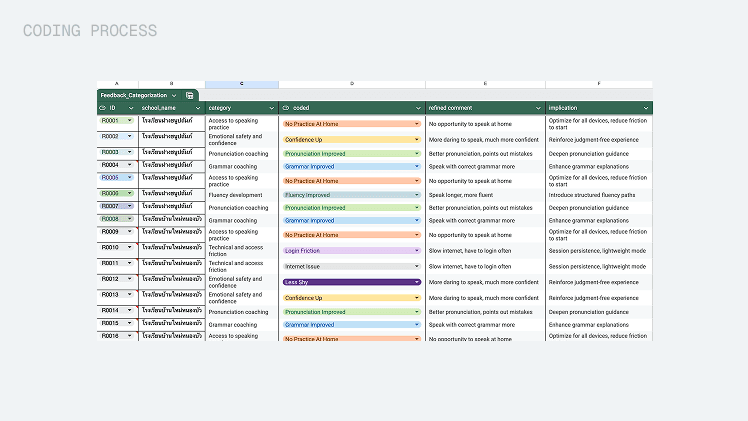Click the No Practice At Home chip in row R0001
Screen dimensions: 748x421
point(352,124)
